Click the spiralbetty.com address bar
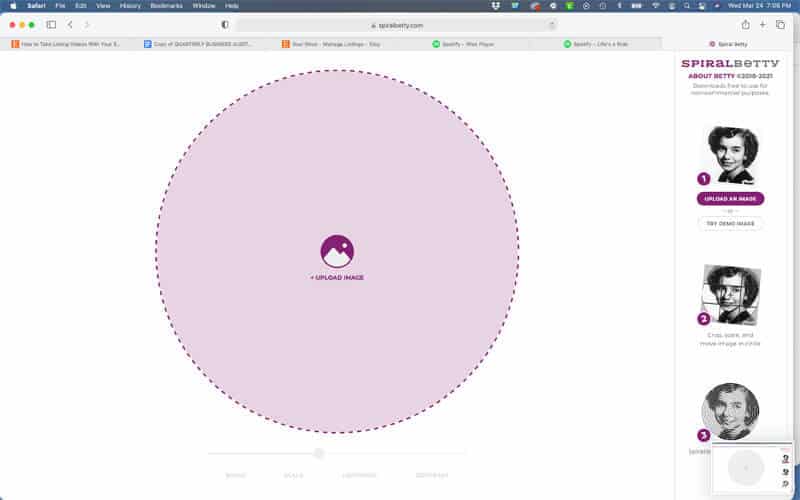This screenshot has height=500, width=800. tap(396, 25)
